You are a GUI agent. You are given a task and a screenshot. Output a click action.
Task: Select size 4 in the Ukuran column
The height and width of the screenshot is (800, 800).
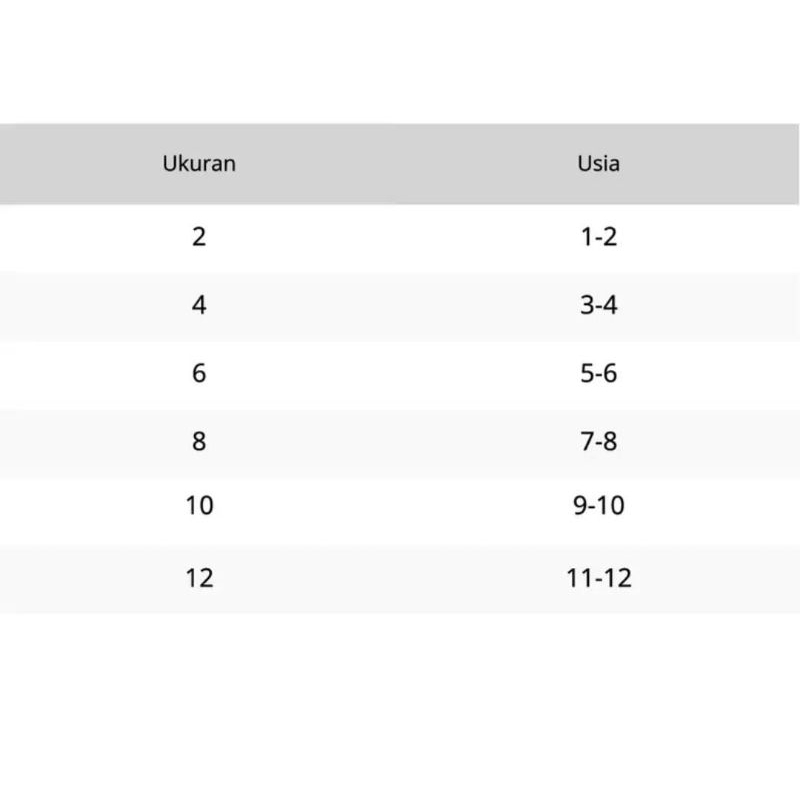click(x=199, y=305)
